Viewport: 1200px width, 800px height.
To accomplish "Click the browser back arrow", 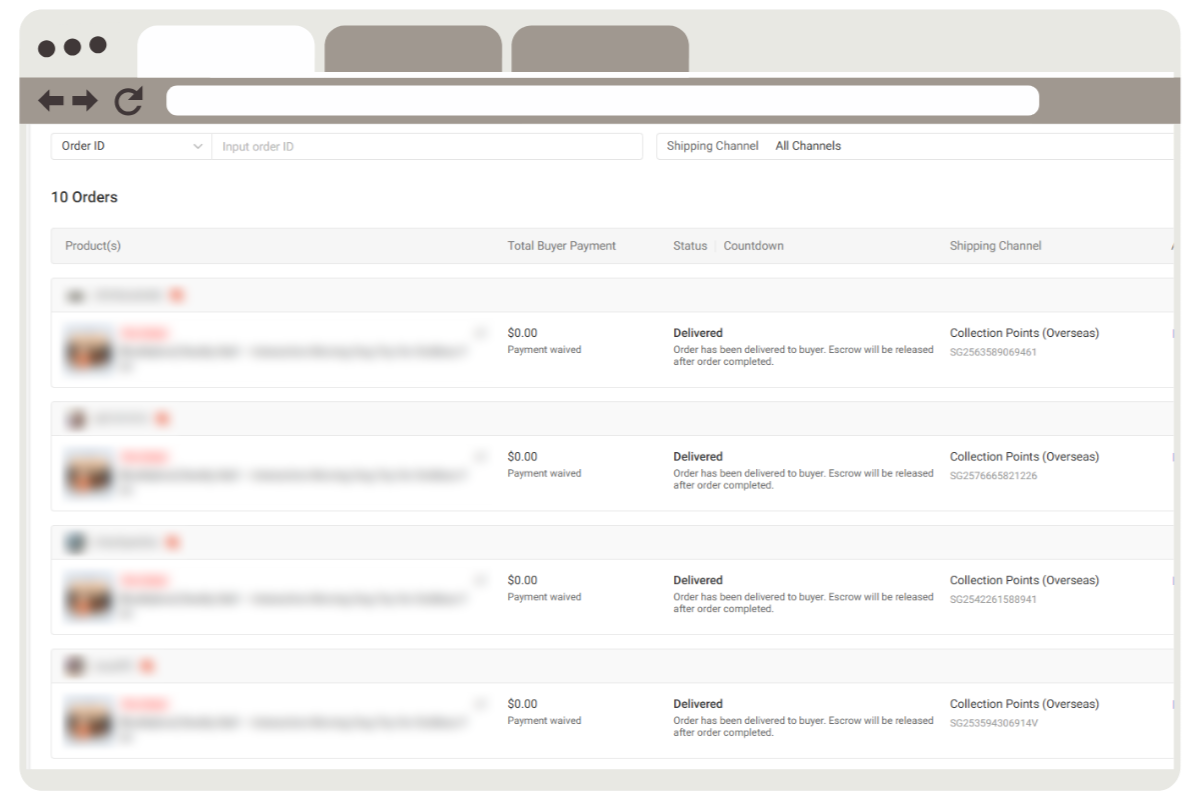I will click(x=50, y=100).
